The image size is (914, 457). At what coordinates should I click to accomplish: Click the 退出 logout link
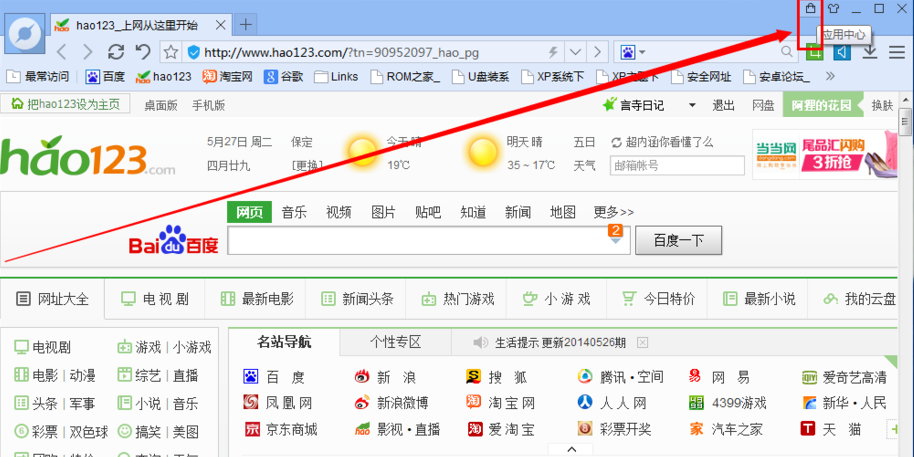click(723, 106)
